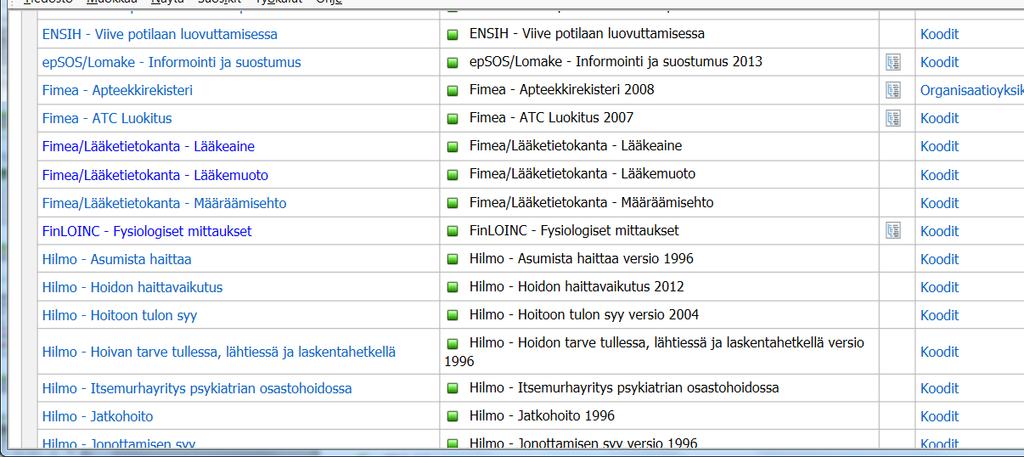Click Koodit in Hilmo - Asumista haittaa row

point(939,259)
